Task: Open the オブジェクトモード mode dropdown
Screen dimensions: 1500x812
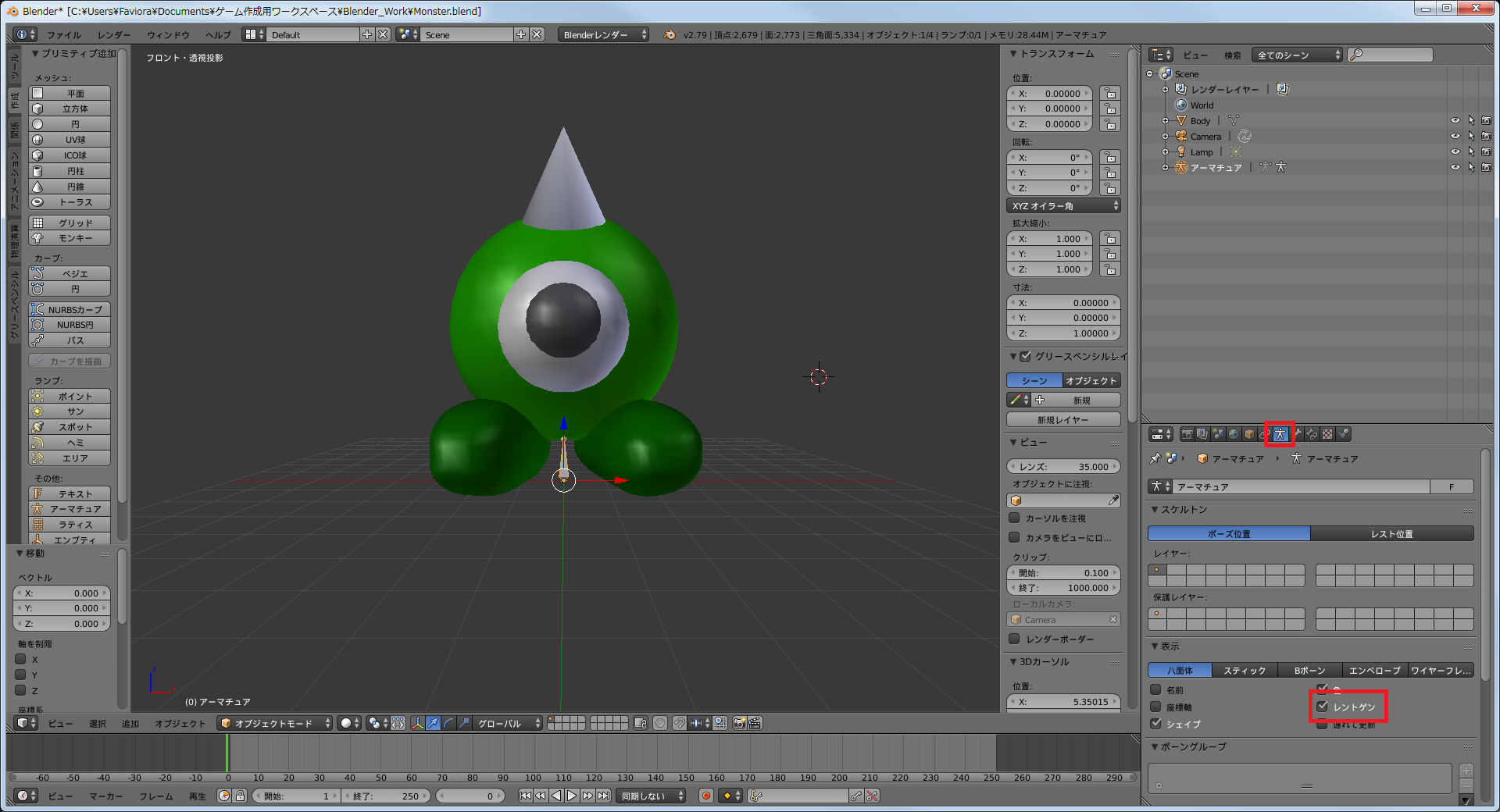Action: point(275,723)
